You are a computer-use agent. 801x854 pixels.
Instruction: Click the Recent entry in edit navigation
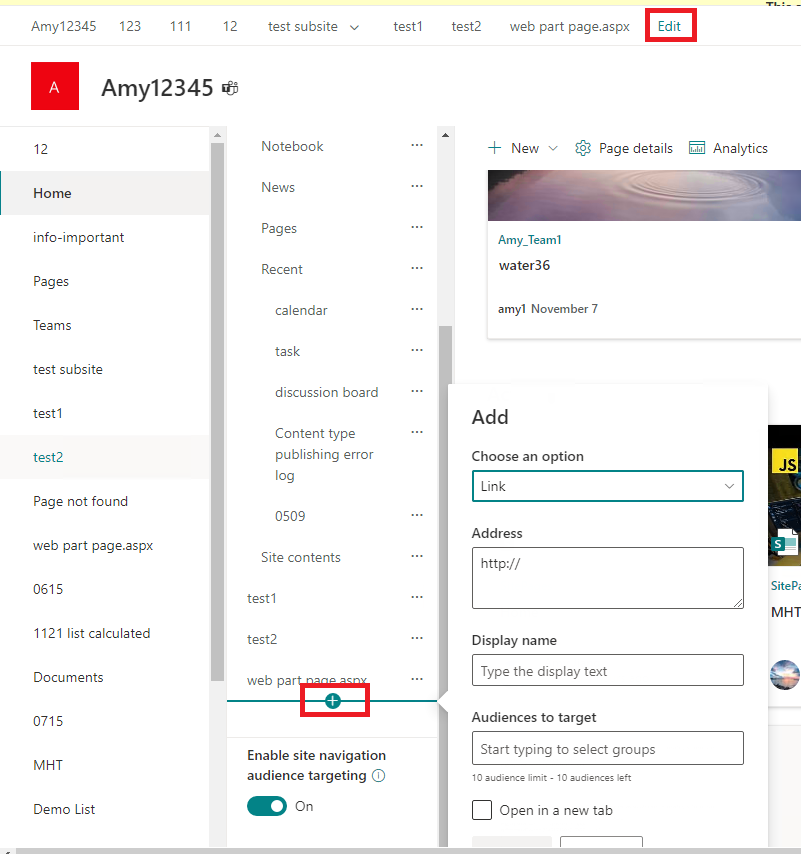click(x=282, y=269)
